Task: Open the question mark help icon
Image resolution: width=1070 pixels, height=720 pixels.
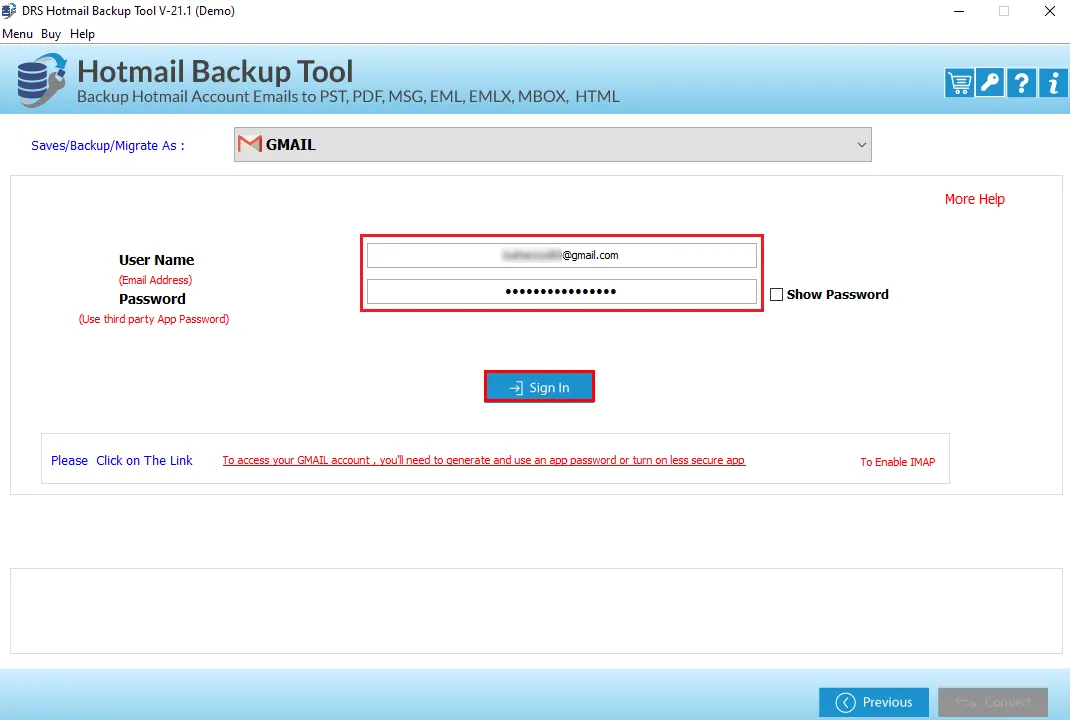Action: point(1021,83)
